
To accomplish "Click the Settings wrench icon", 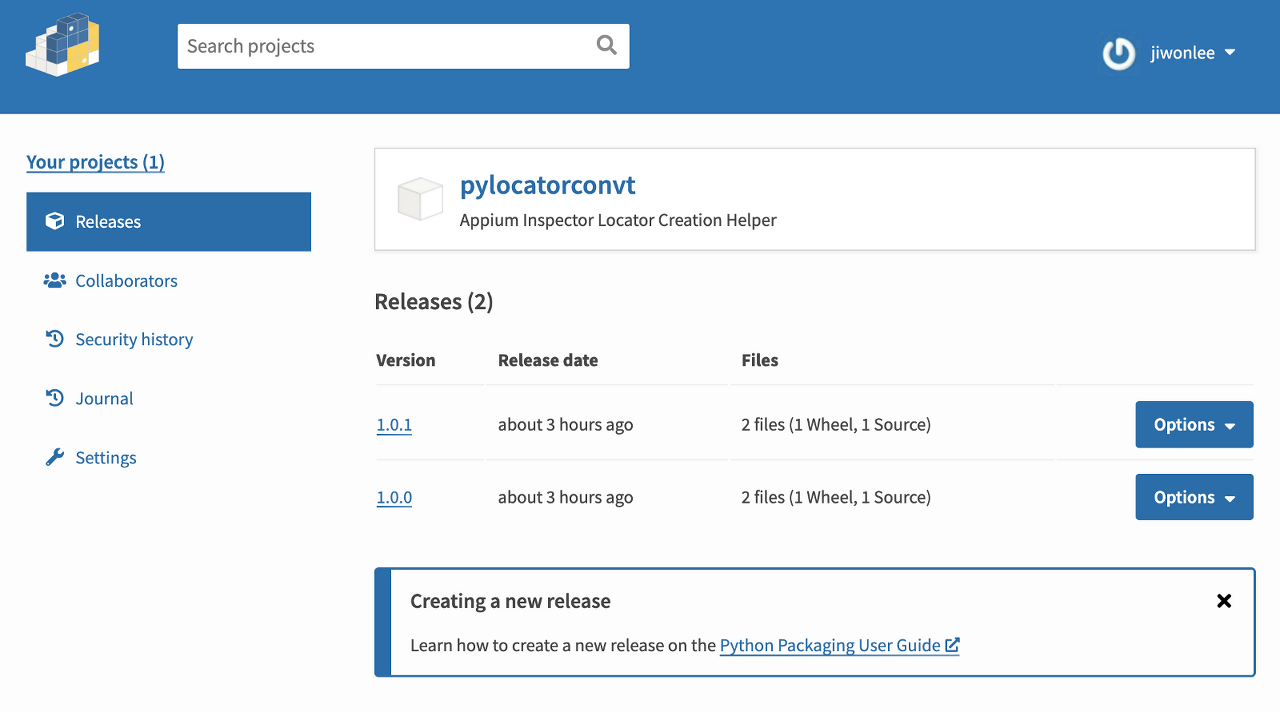I will [55, 457].
